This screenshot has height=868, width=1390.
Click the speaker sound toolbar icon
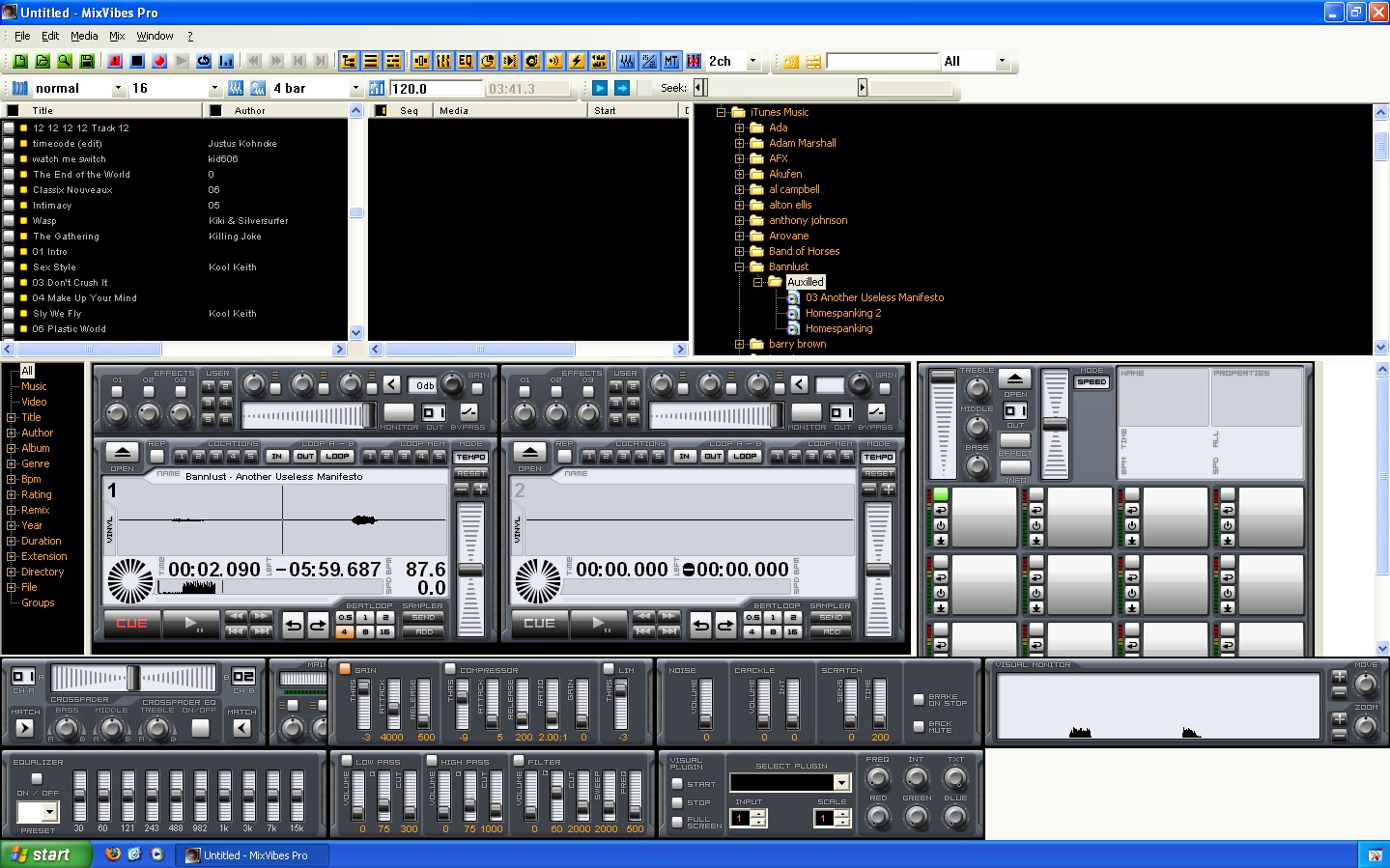554,61
